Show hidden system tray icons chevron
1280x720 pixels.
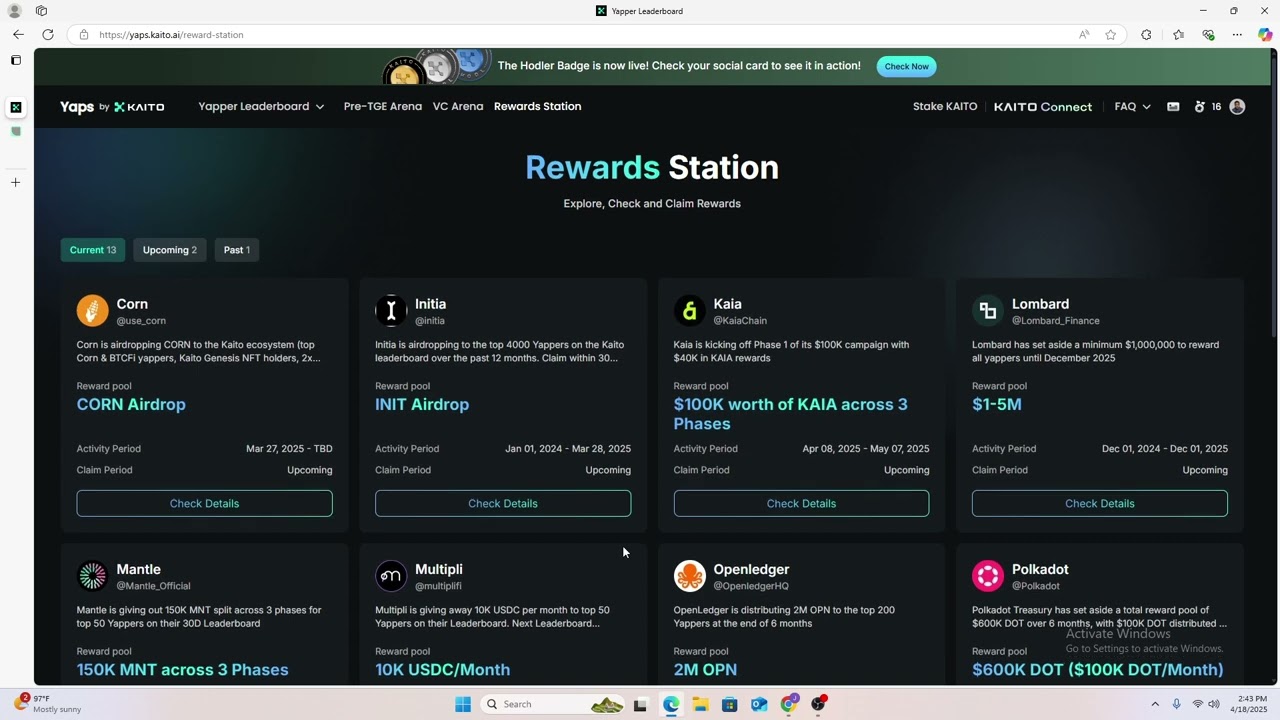point(1154,704)
